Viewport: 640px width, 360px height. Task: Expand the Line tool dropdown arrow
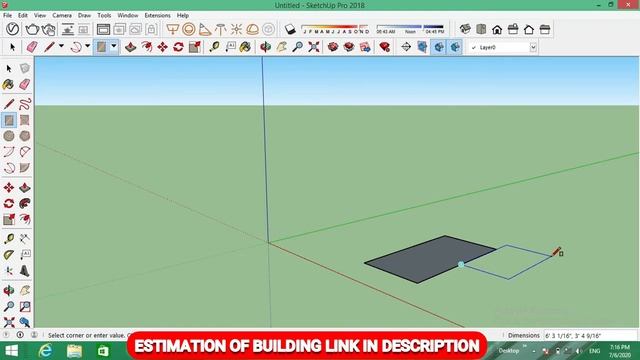pos(61,46)
